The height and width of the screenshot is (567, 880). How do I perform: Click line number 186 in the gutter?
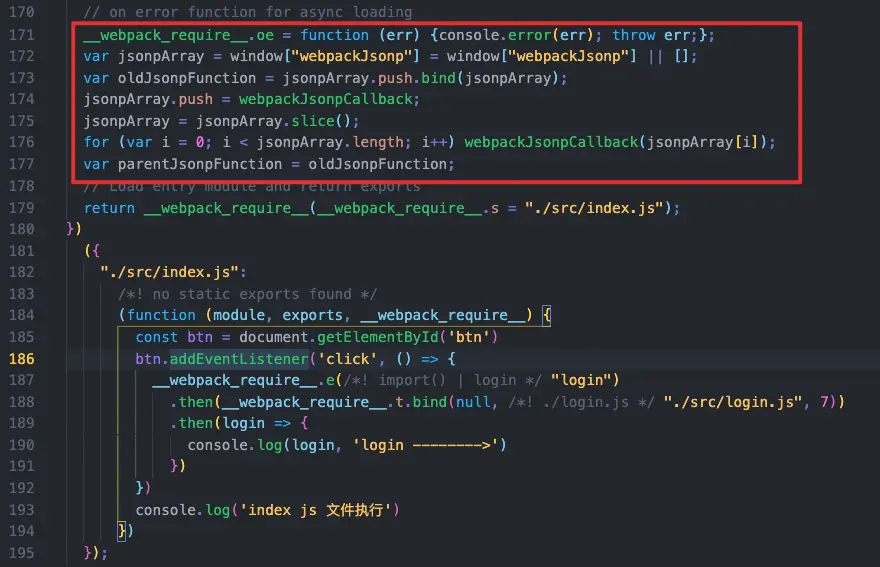click(22, 359)
